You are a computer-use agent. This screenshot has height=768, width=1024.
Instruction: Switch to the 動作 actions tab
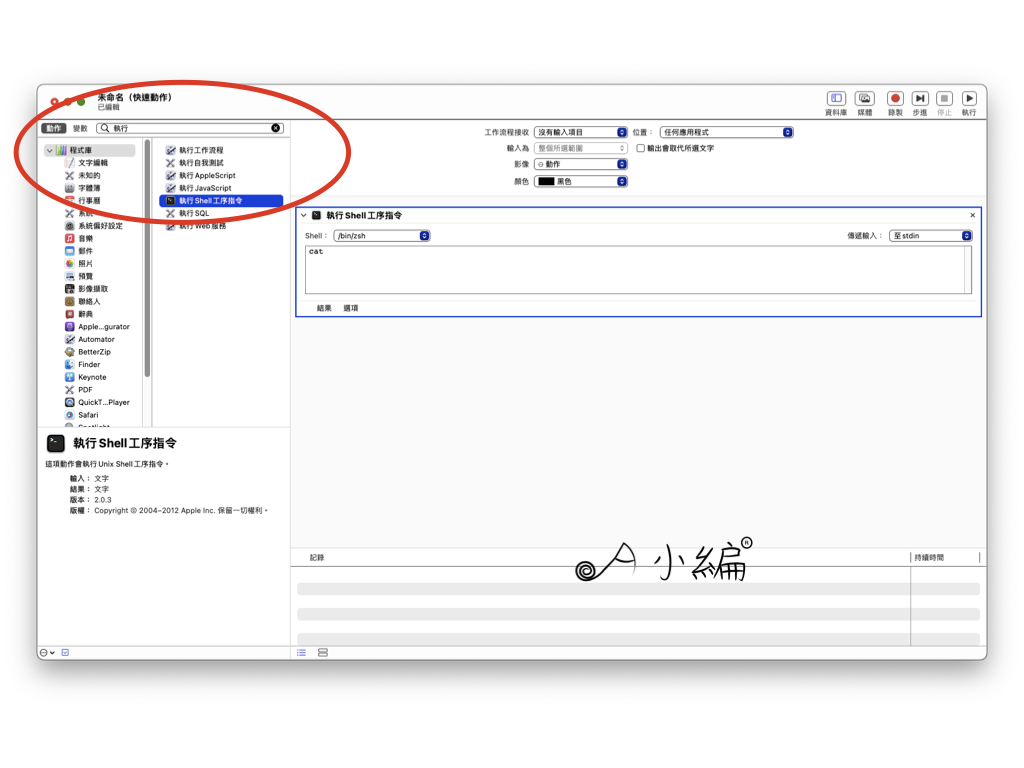coord(54,129)
